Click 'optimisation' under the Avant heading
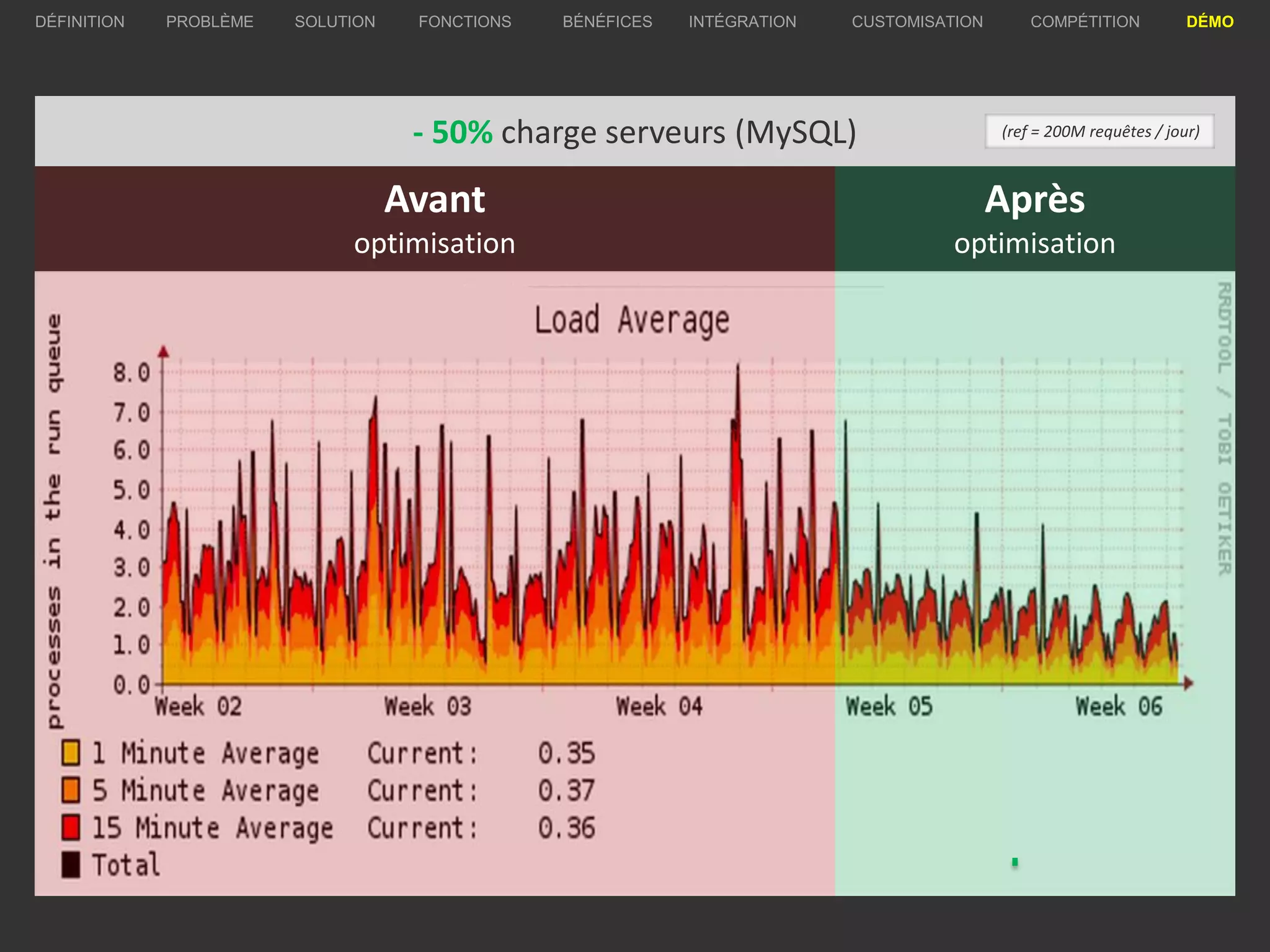This screenshot has height=952, width=1270. (435, 244)
